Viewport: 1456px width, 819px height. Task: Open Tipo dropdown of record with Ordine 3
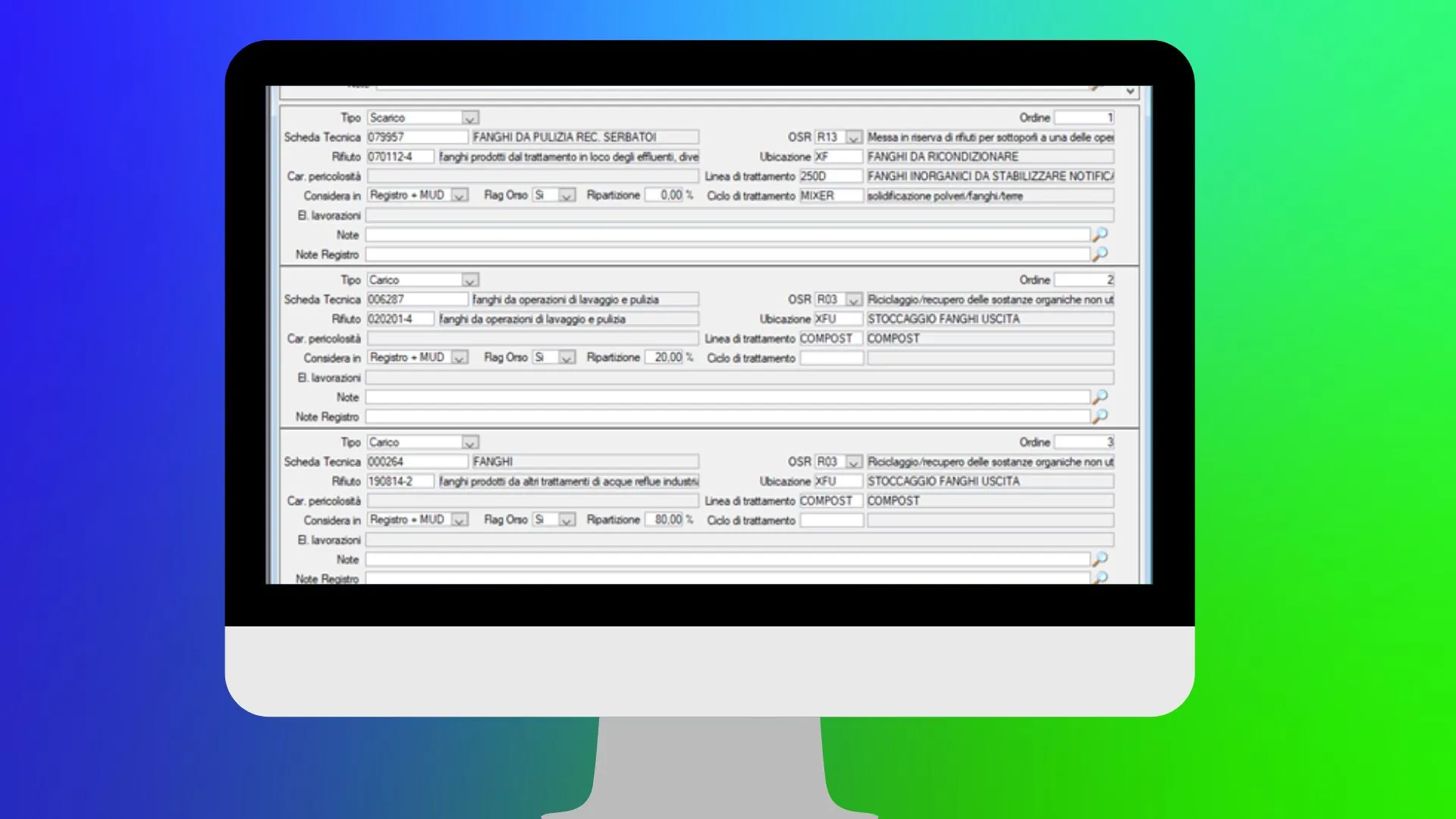(x=469, y=443)
